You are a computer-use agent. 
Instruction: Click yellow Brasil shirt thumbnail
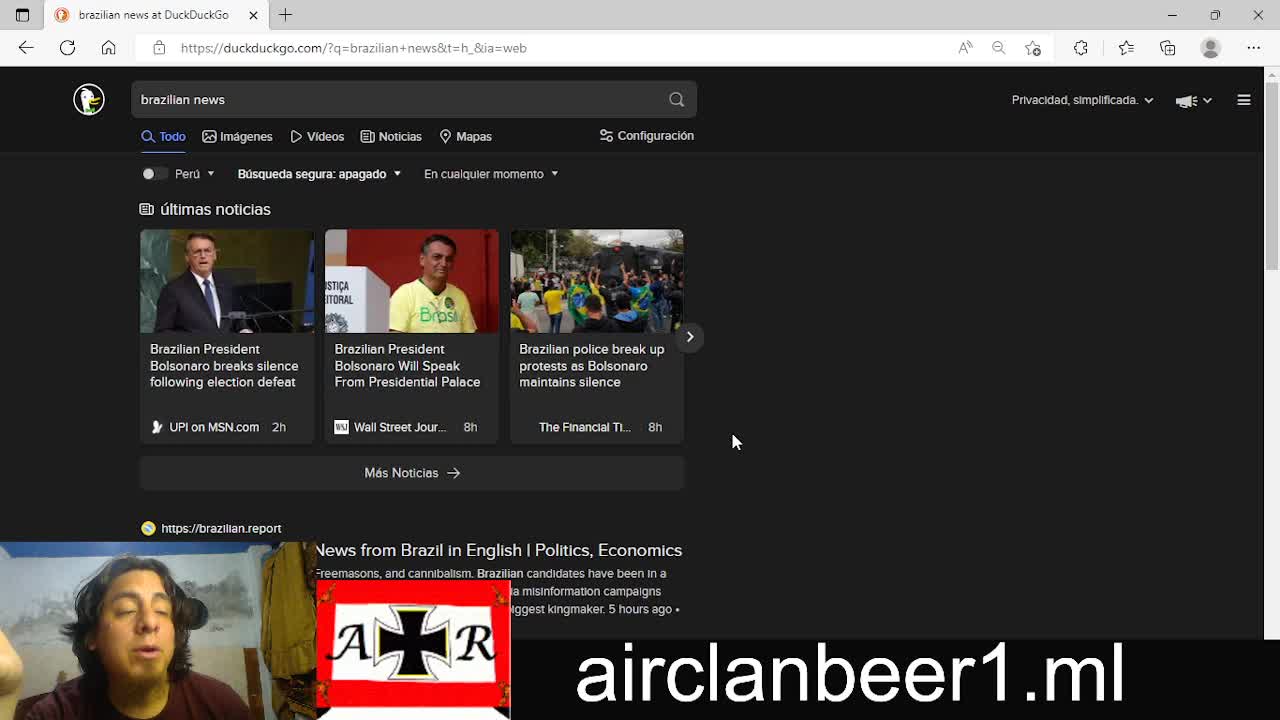(x=412, y=281)
